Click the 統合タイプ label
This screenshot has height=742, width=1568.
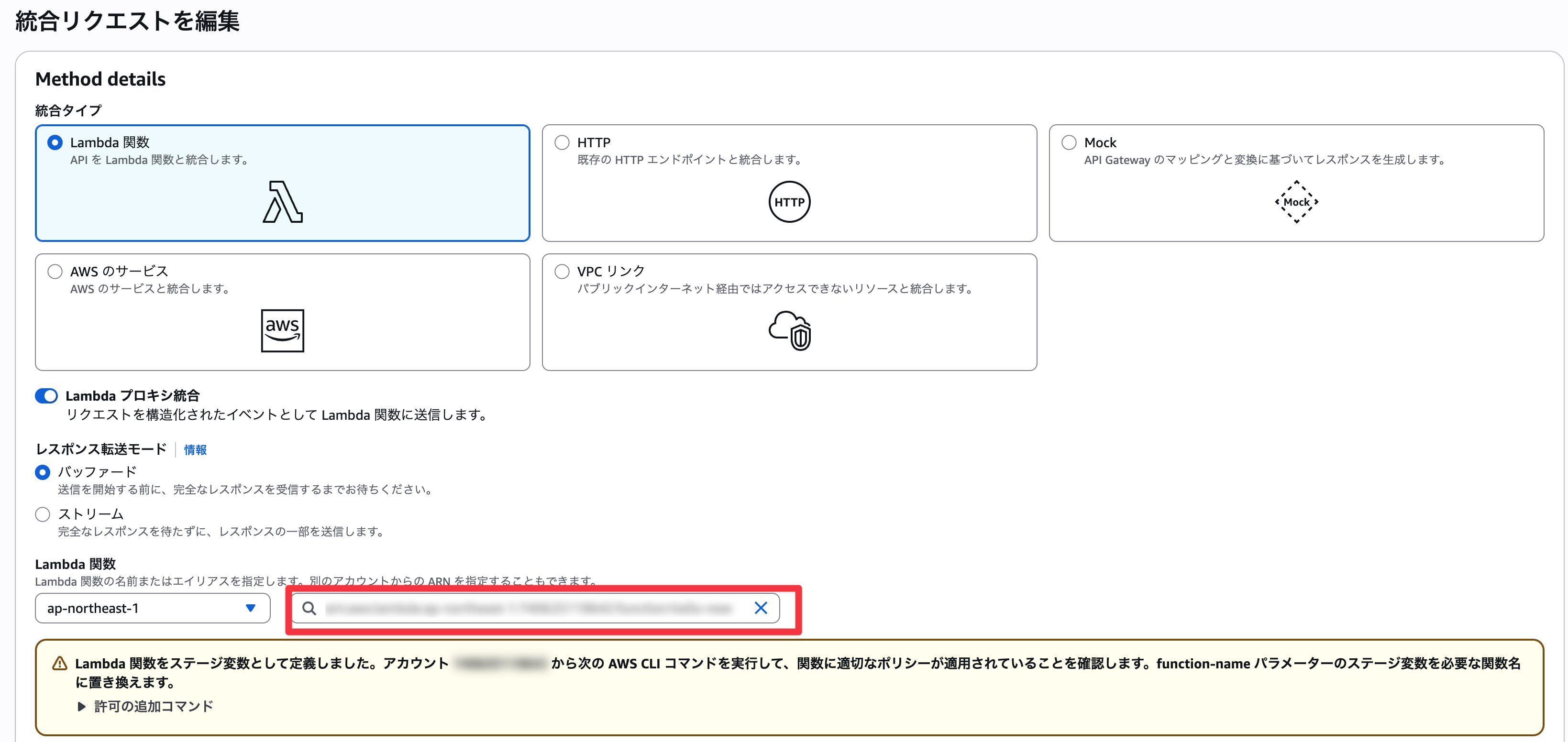pos(68,111)
